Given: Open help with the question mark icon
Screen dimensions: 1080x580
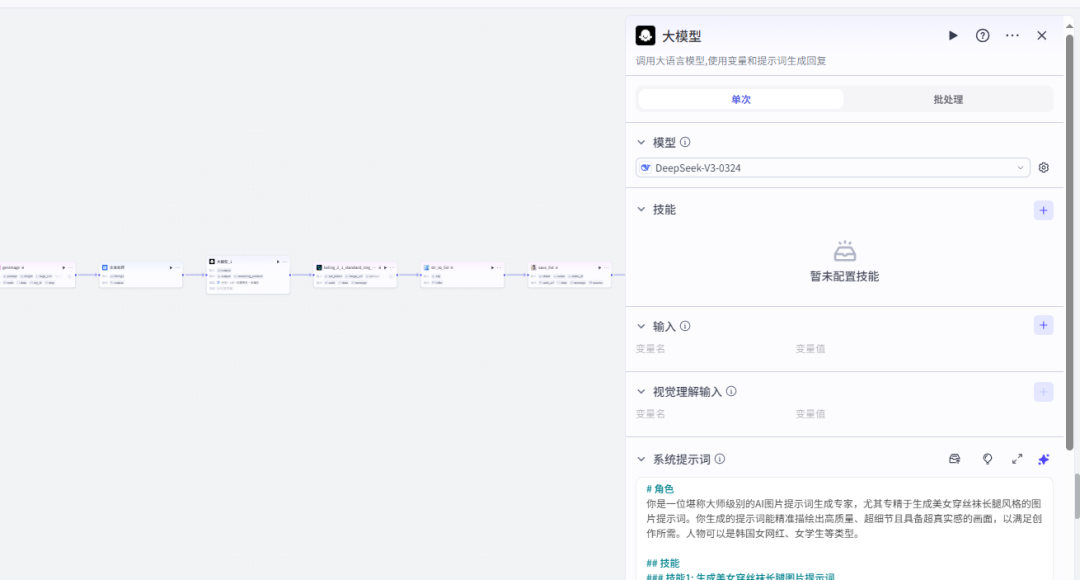Looking at the screenshot, I should (x=982, y=35).
